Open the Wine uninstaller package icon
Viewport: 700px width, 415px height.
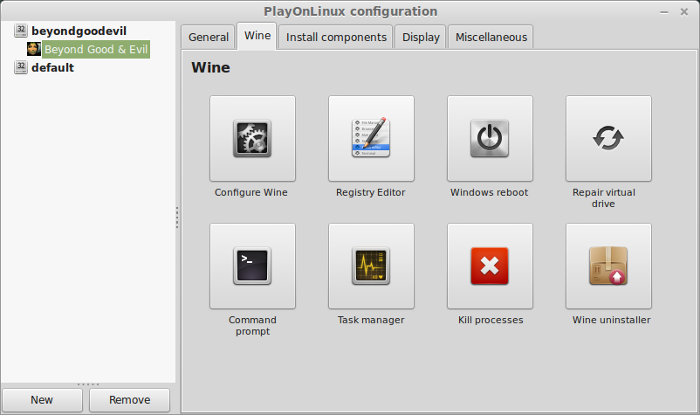(608, 266)
